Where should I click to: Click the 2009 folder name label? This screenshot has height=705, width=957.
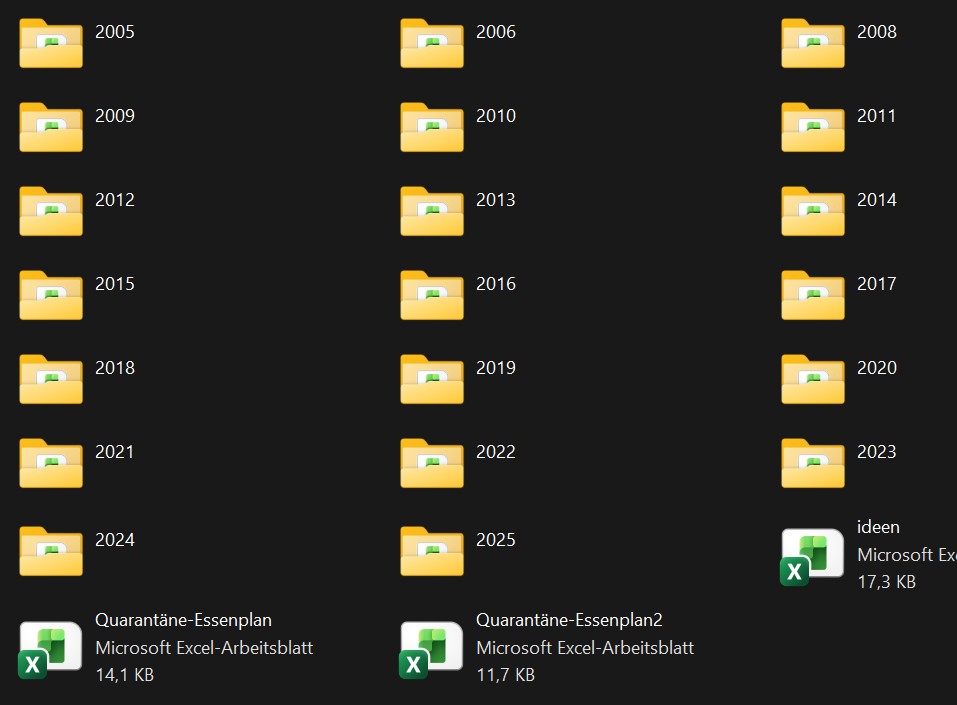click(x=115, y=116)
